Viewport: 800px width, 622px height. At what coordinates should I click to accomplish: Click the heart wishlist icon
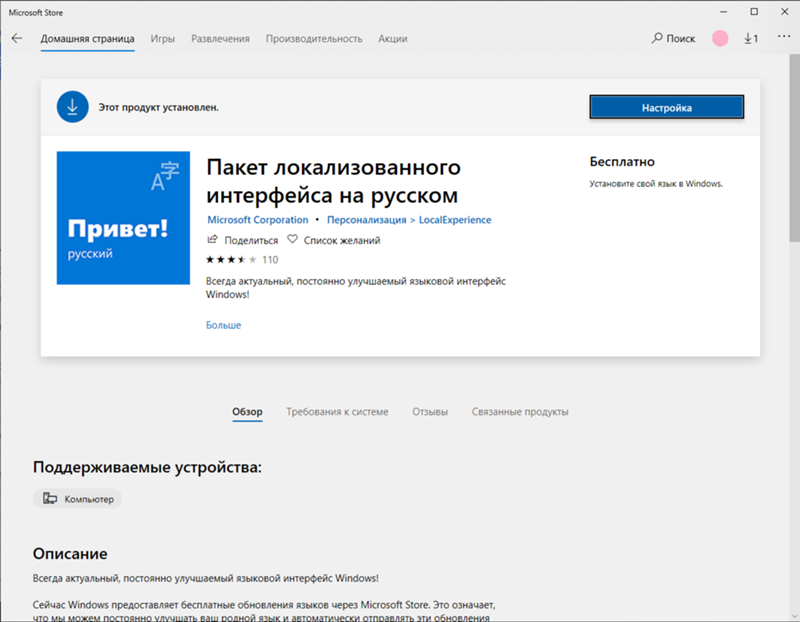pos(292,239)
